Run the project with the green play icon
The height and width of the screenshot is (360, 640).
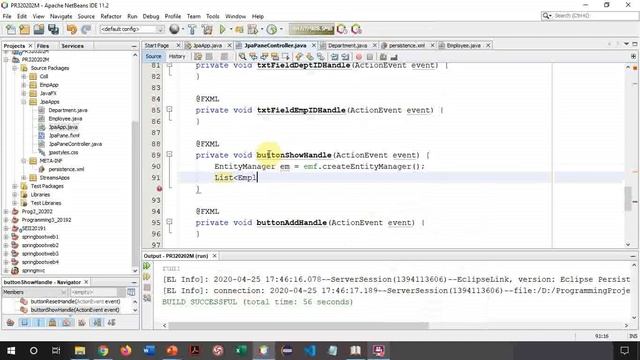pyautogui.click(x=222, y=29)
